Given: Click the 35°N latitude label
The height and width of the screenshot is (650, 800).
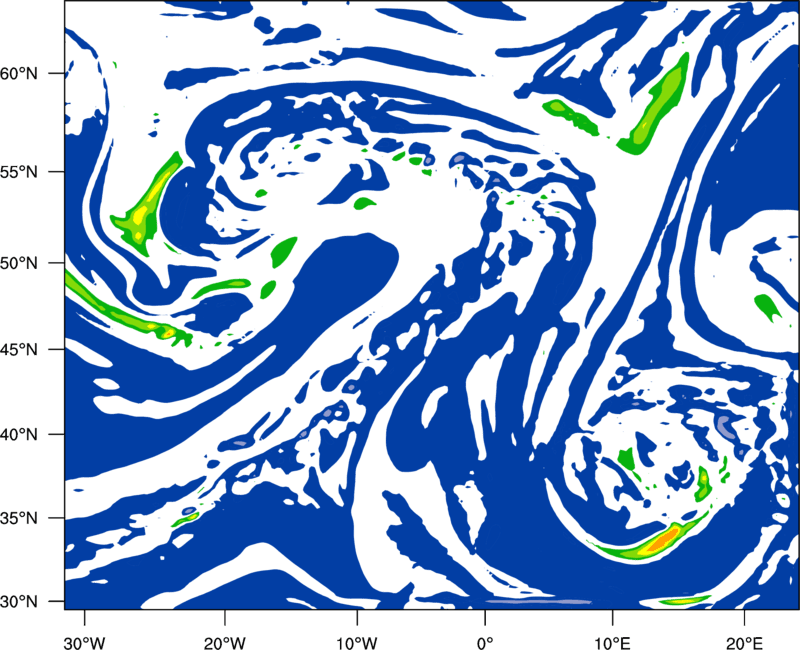Looking at the screenshot, I should pyautogui.click(x=19, y=518).
